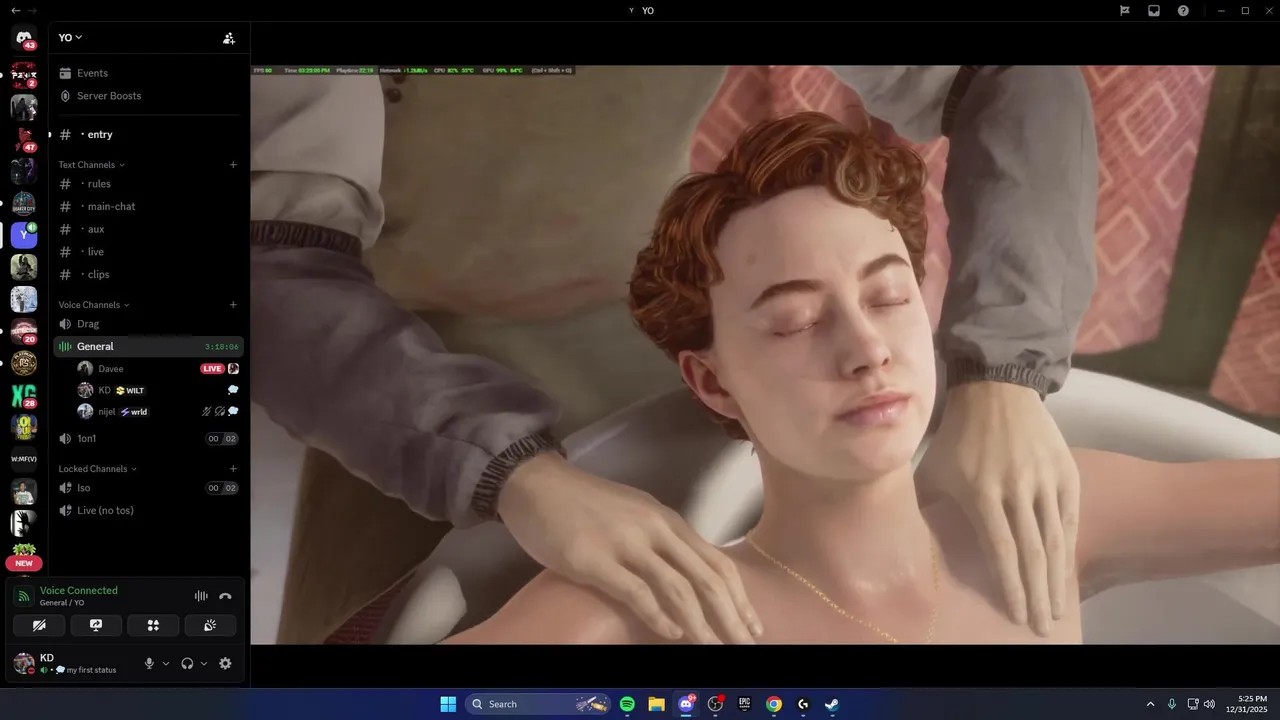
Task: Open the connection quality signal icon
Action: [x=24, y=596]
